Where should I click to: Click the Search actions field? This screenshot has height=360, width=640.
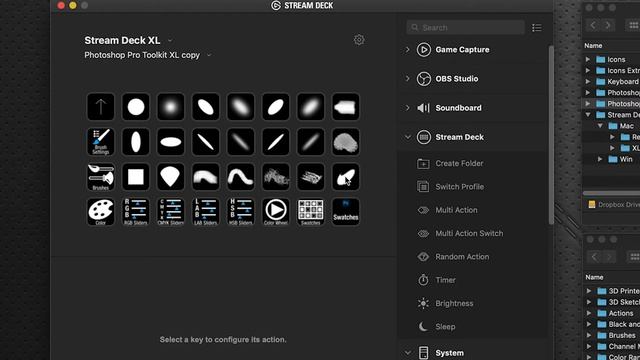pos(465,27)
